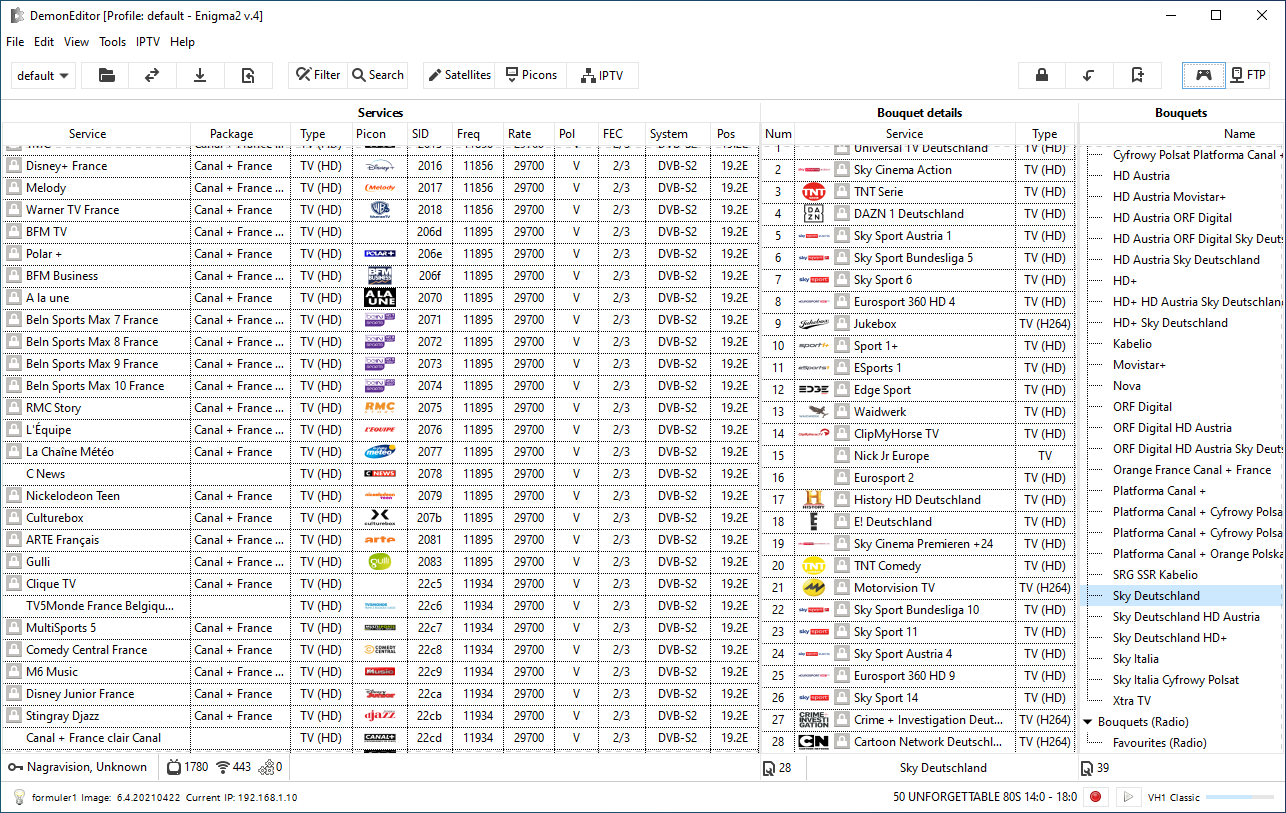This screenshot has width=1286, height=813.
Task: Click the TV count icon showing 1780
Action: click(174, 767)
